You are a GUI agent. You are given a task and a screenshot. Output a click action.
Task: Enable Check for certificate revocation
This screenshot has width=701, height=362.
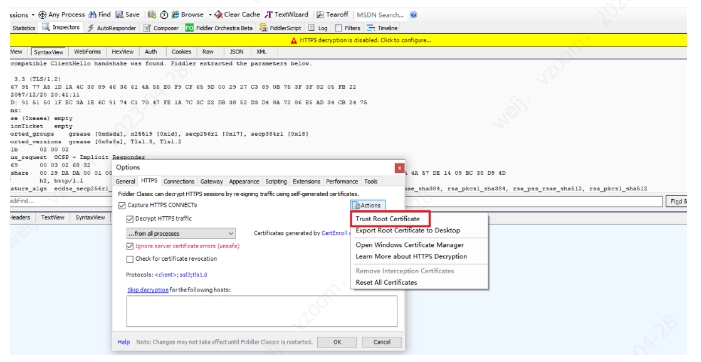(x=130, y=259)
